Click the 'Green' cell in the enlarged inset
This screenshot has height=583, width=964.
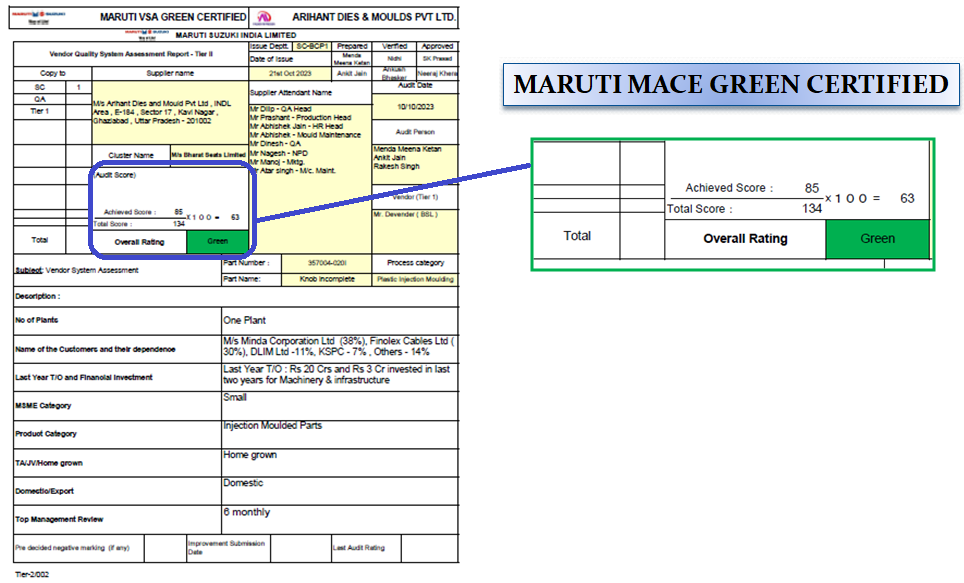point(877,239)
